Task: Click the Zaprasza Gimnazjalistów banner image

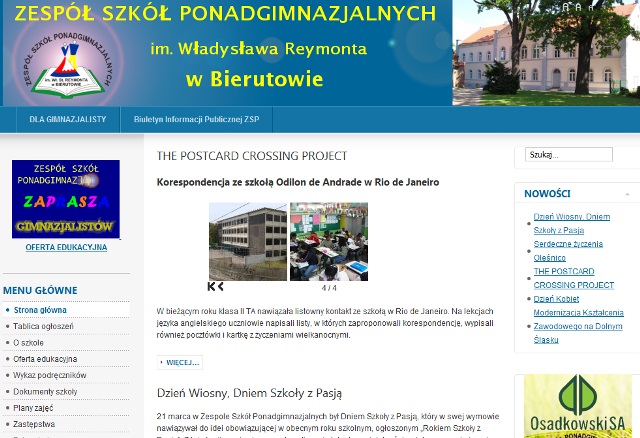Action: point(66,199)
